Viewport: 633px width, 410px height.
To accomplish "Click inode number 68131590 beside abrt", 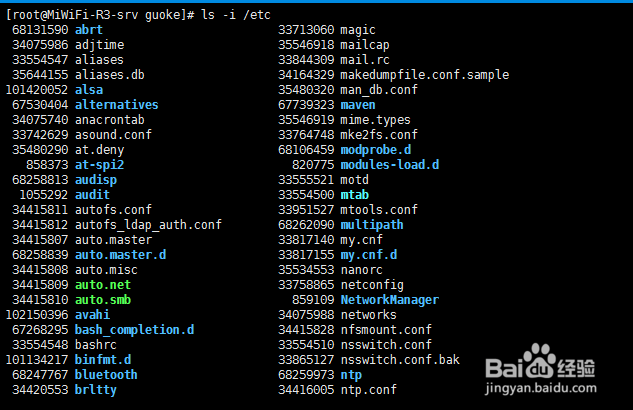I will [40, 30].
